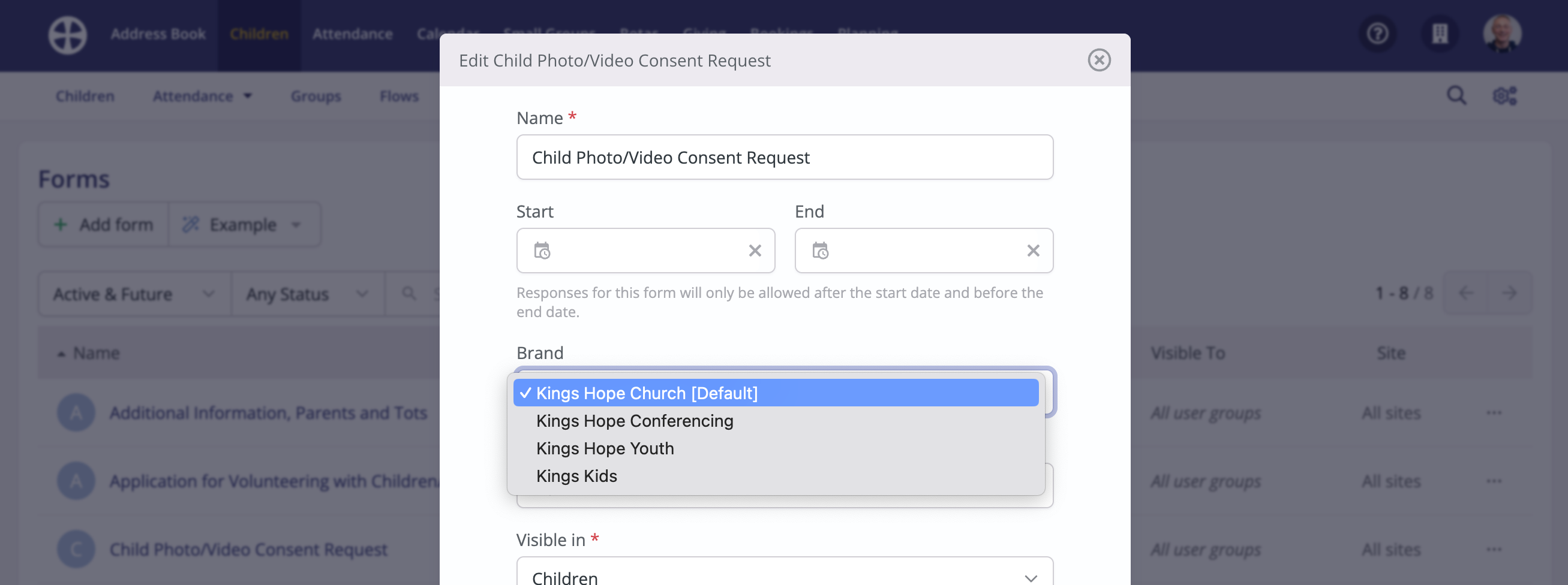Open Child Photo/Video Consent Request form link
Screen dimensions: 1568x585
tap(248, 549)
